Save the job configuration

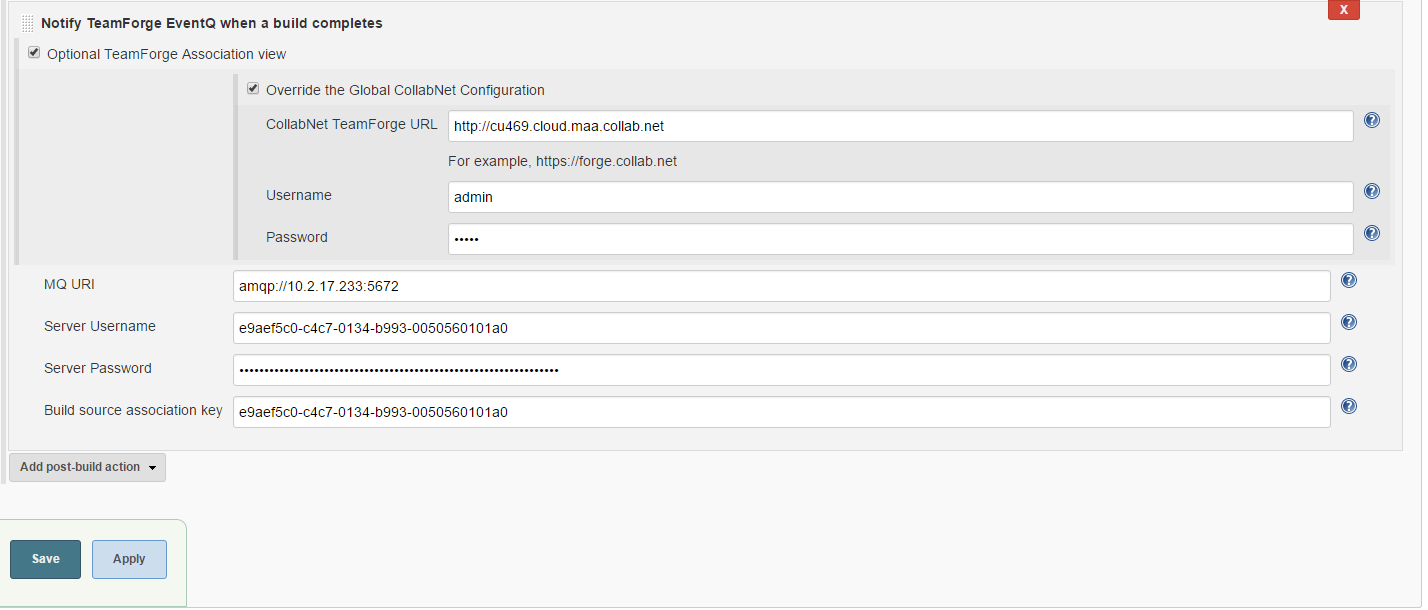[x=45, y=559]
